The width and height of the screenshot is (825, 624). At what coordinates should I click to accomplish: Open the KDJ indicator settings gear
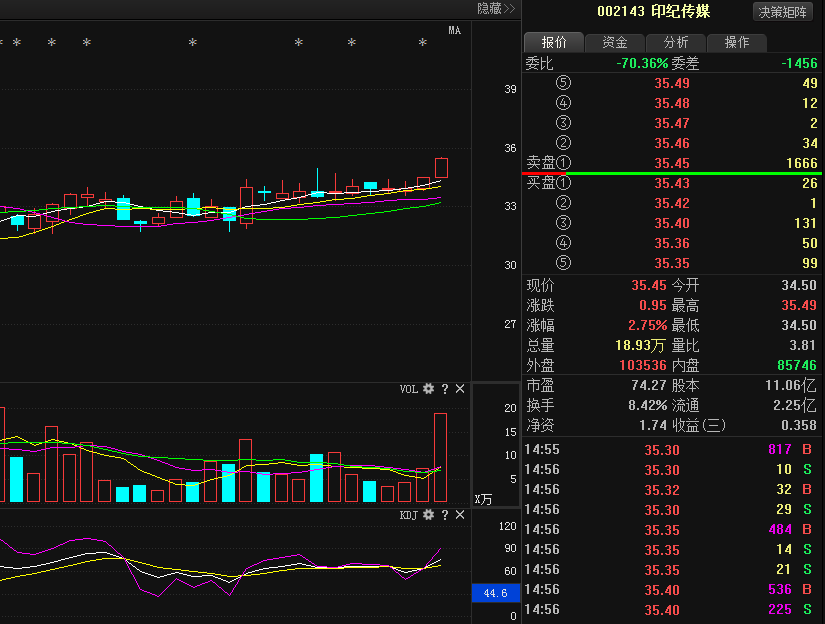tap(429, 515)
